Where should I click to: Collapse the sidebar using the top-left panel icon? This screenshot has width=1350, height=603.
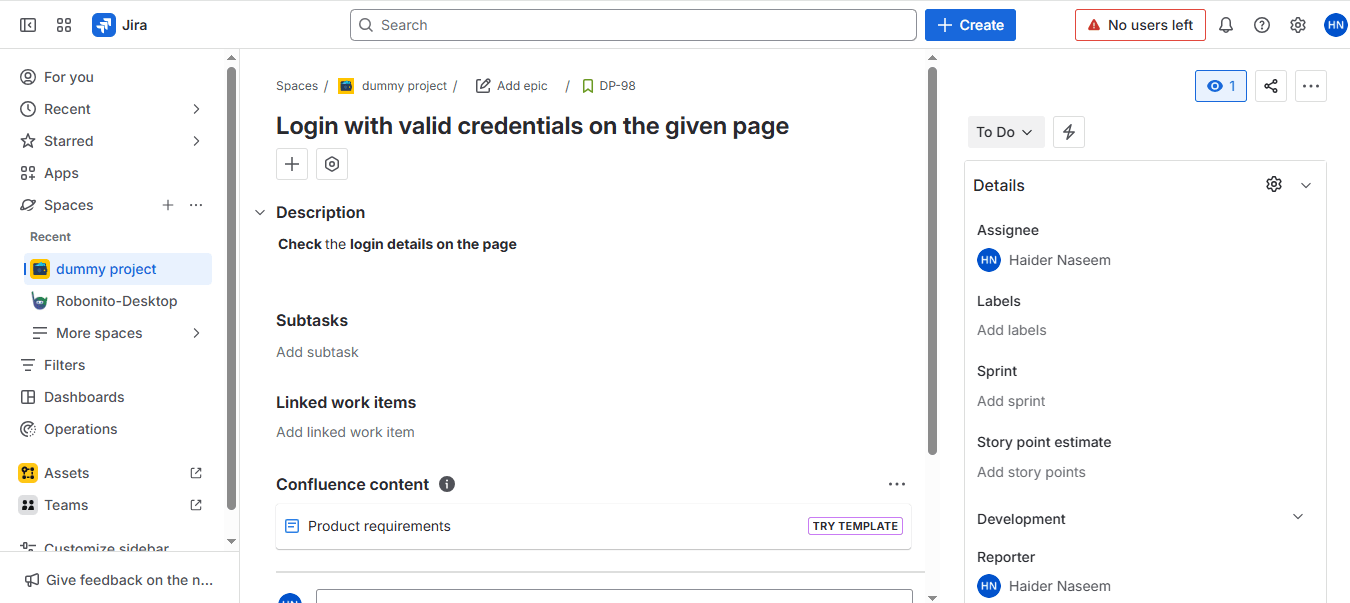tap(28, 25)
